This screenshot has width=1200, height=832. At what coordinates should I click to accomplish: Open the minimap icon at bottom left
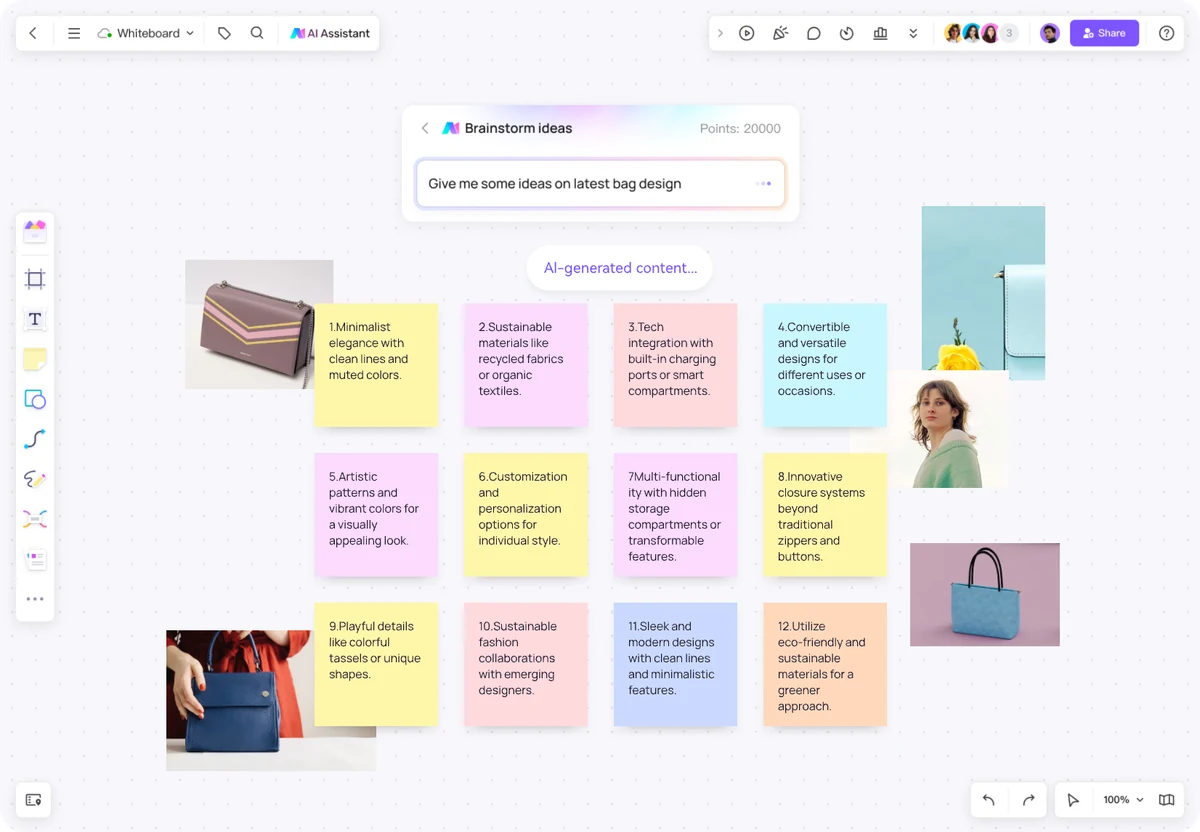[33, 800]
